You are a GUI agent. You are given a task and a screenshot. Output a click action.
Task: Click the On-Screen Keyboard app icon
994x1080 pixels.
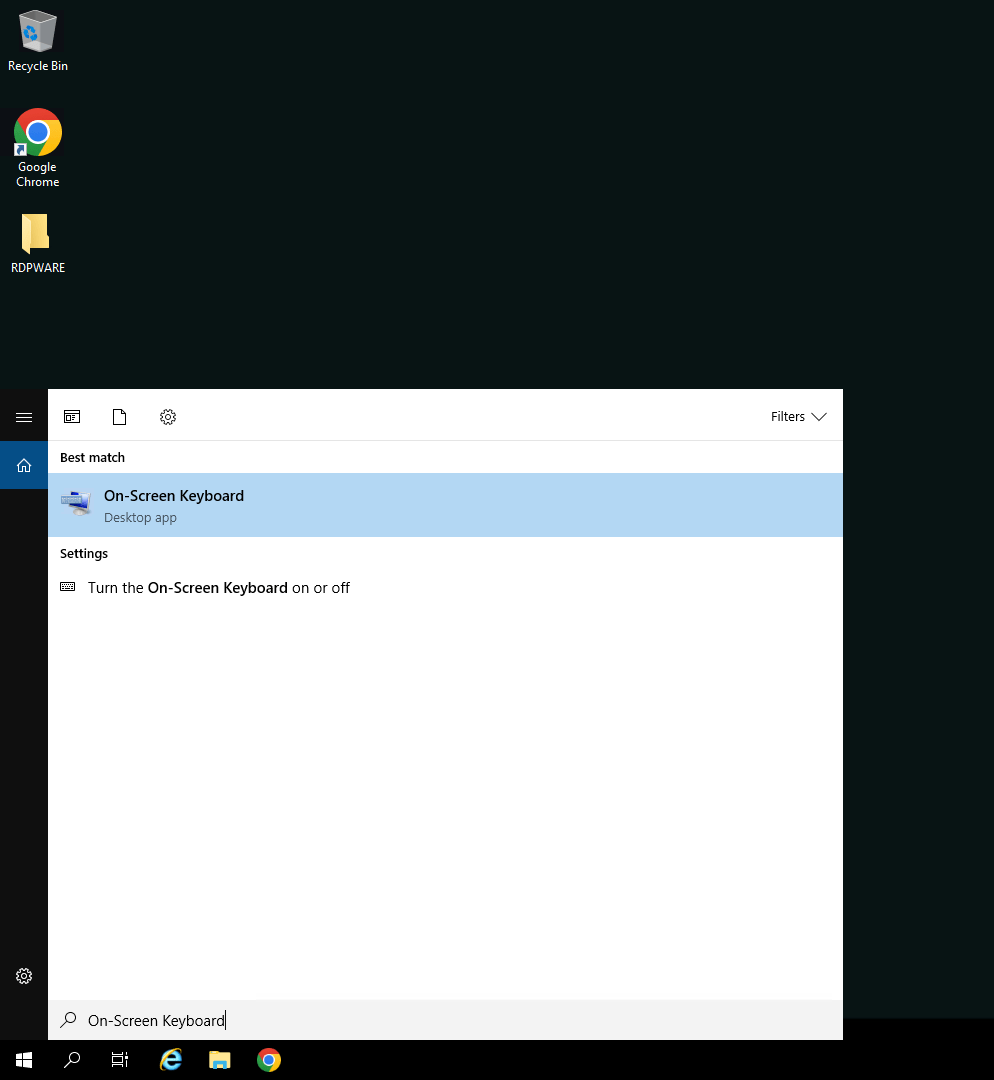76,503
